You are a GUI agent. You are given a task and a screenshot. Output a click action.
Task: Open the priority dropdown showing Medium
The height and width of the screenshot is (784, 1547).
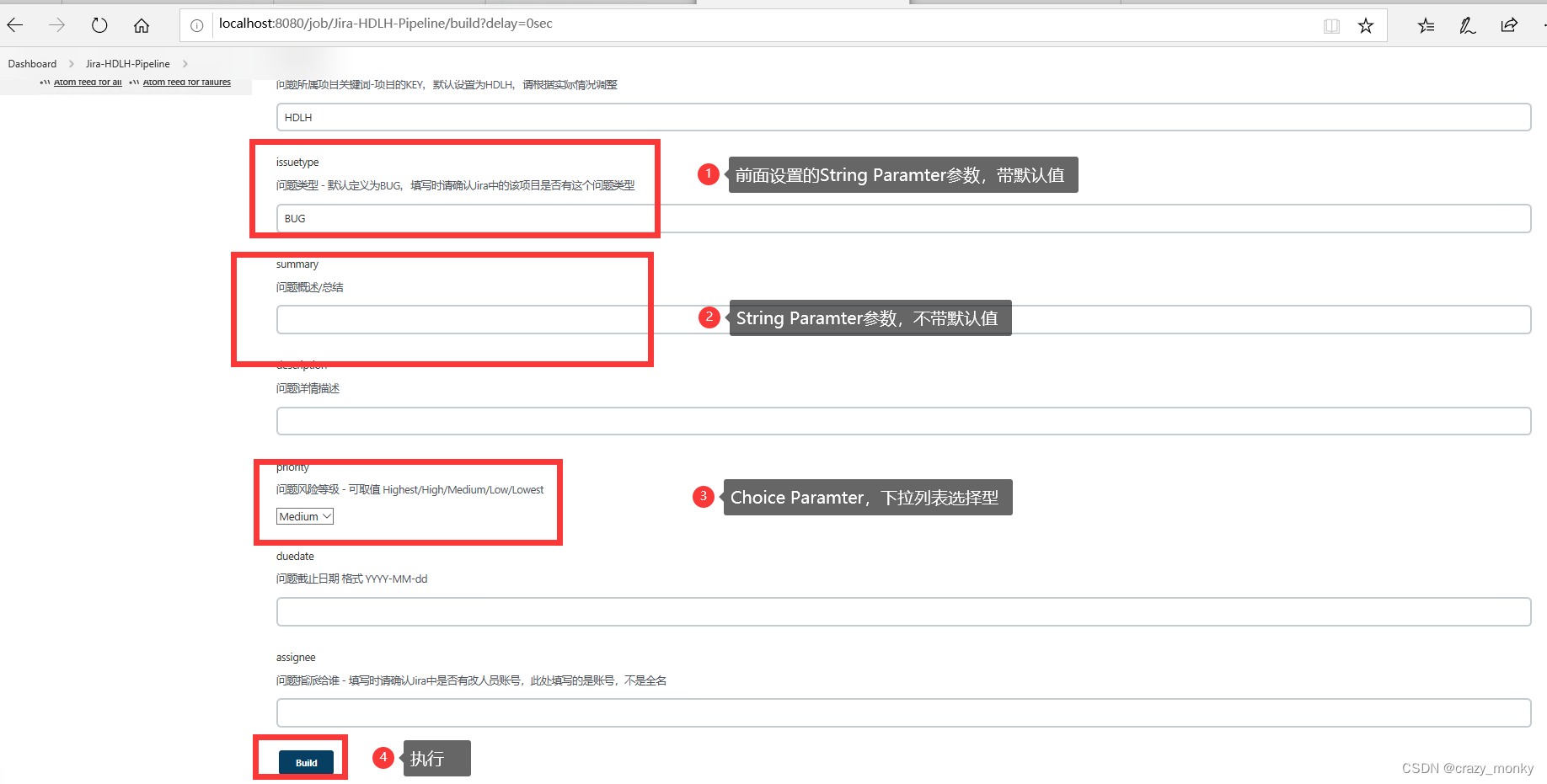click(303, 515)
